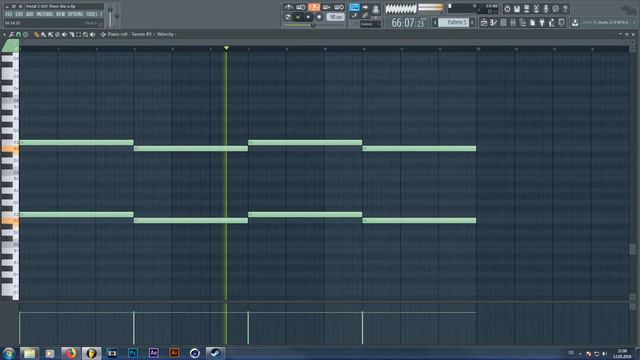The height and width of the screenshot is (360, 640).
Task: Click the Stop button in transport
Action: pos(308,17)
